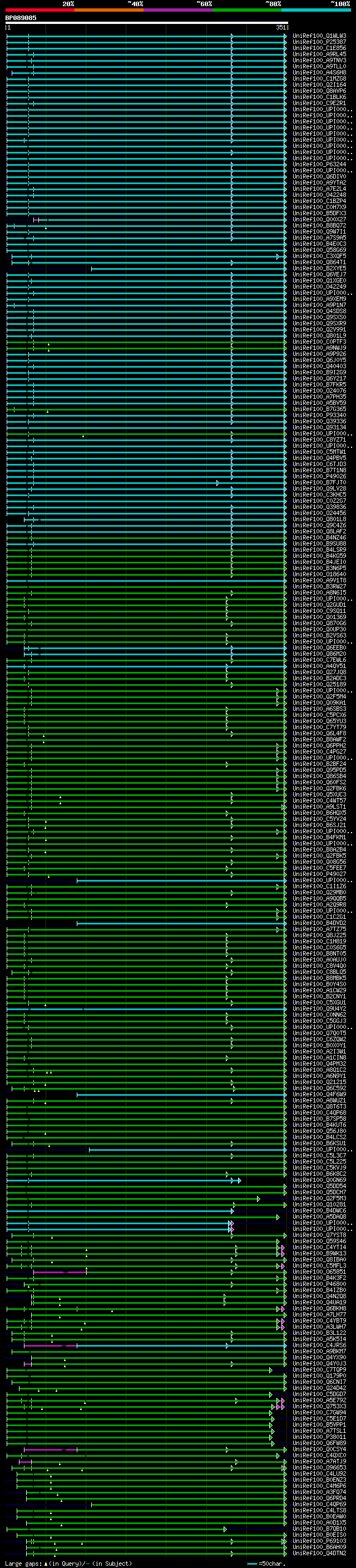The height and width of the screenshot is (1568, 356).
Task: Open the hit label UniRef100_Q753X3
Action: 319,1406
